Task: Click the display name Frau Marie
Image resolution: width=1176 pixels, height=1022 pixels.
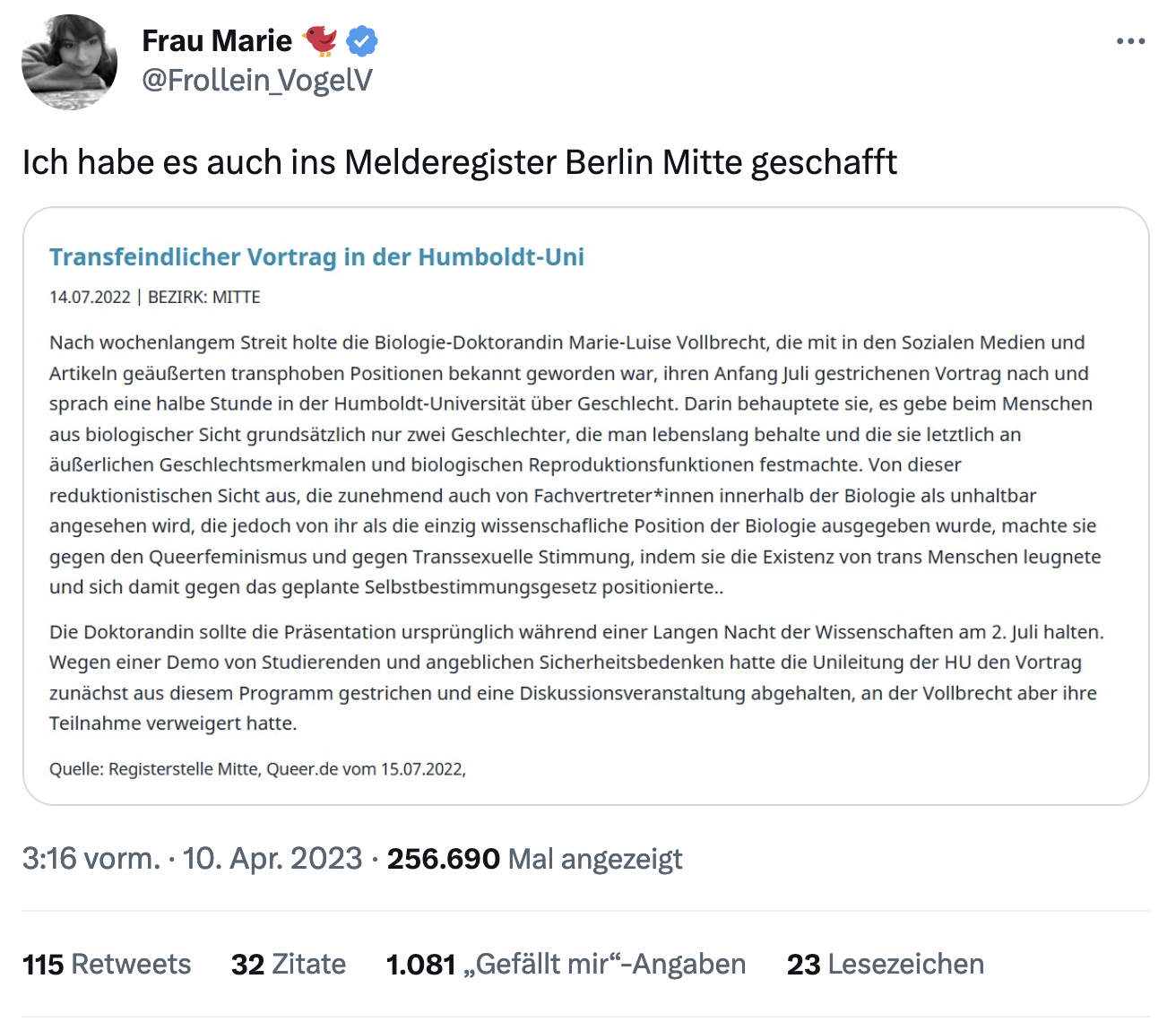Action: (217, 41)
